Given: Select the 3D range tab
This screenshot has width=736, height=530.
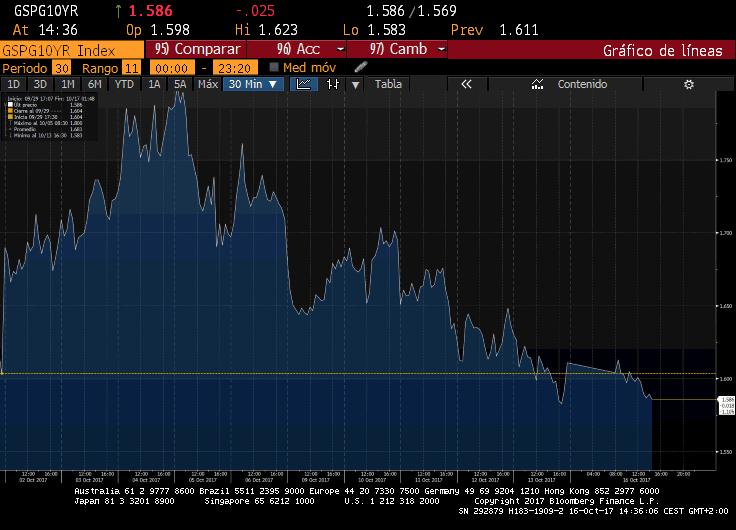Looking at the screenshot, I should click(40, 84).
